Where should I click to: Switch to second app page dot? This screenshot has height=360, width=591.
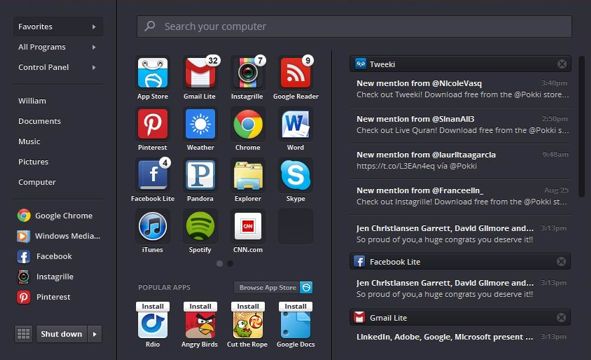pyautogui.click(x=230, y=263)
